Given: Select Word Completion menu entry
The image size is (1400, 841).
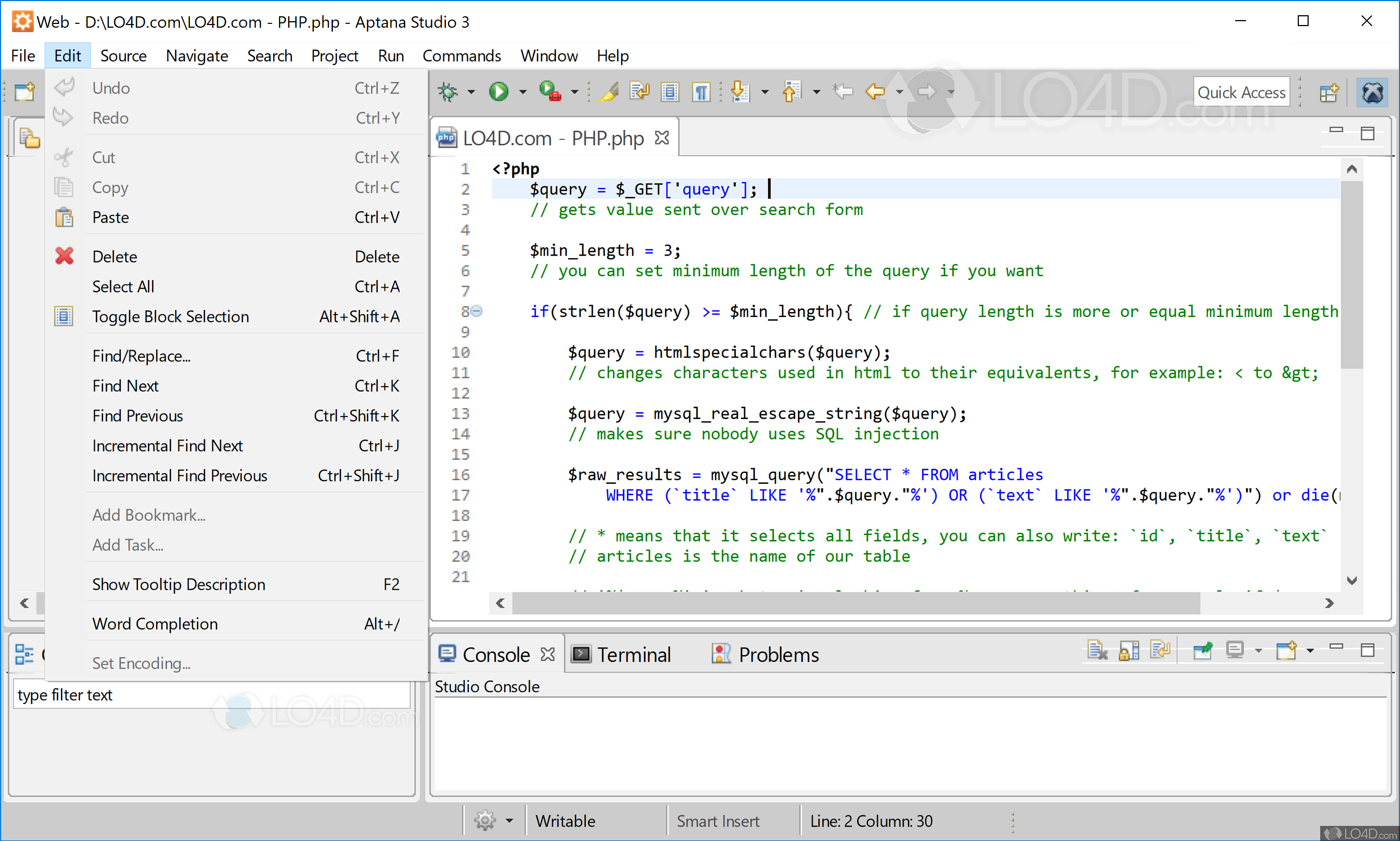Looking at the screenshot, I should (154, 624).
